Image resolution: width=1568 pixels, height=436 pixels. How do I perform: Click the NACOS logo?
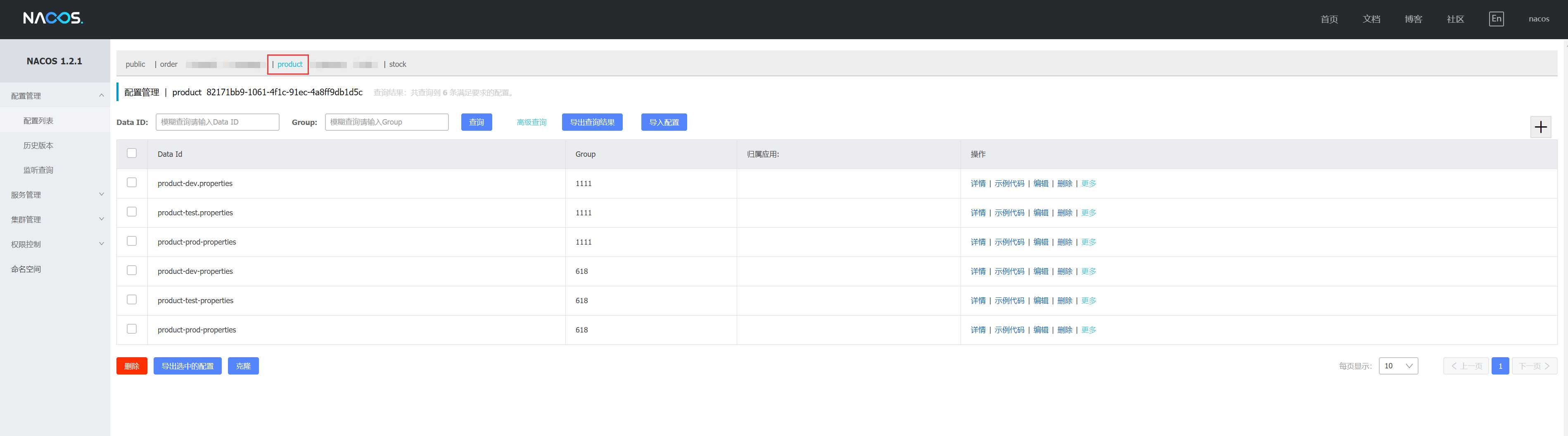point(53,18)
